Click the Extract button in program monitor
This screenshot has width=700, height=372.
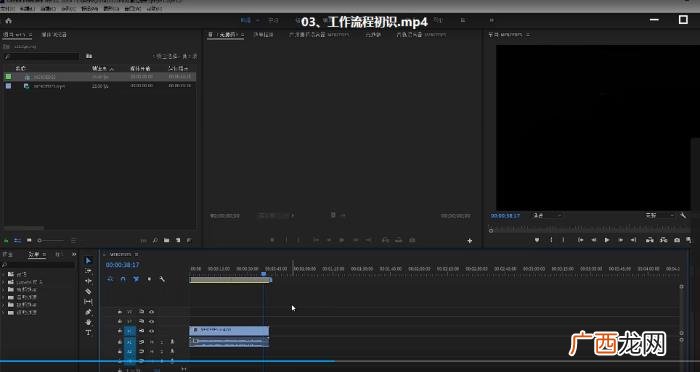point(664,240)
